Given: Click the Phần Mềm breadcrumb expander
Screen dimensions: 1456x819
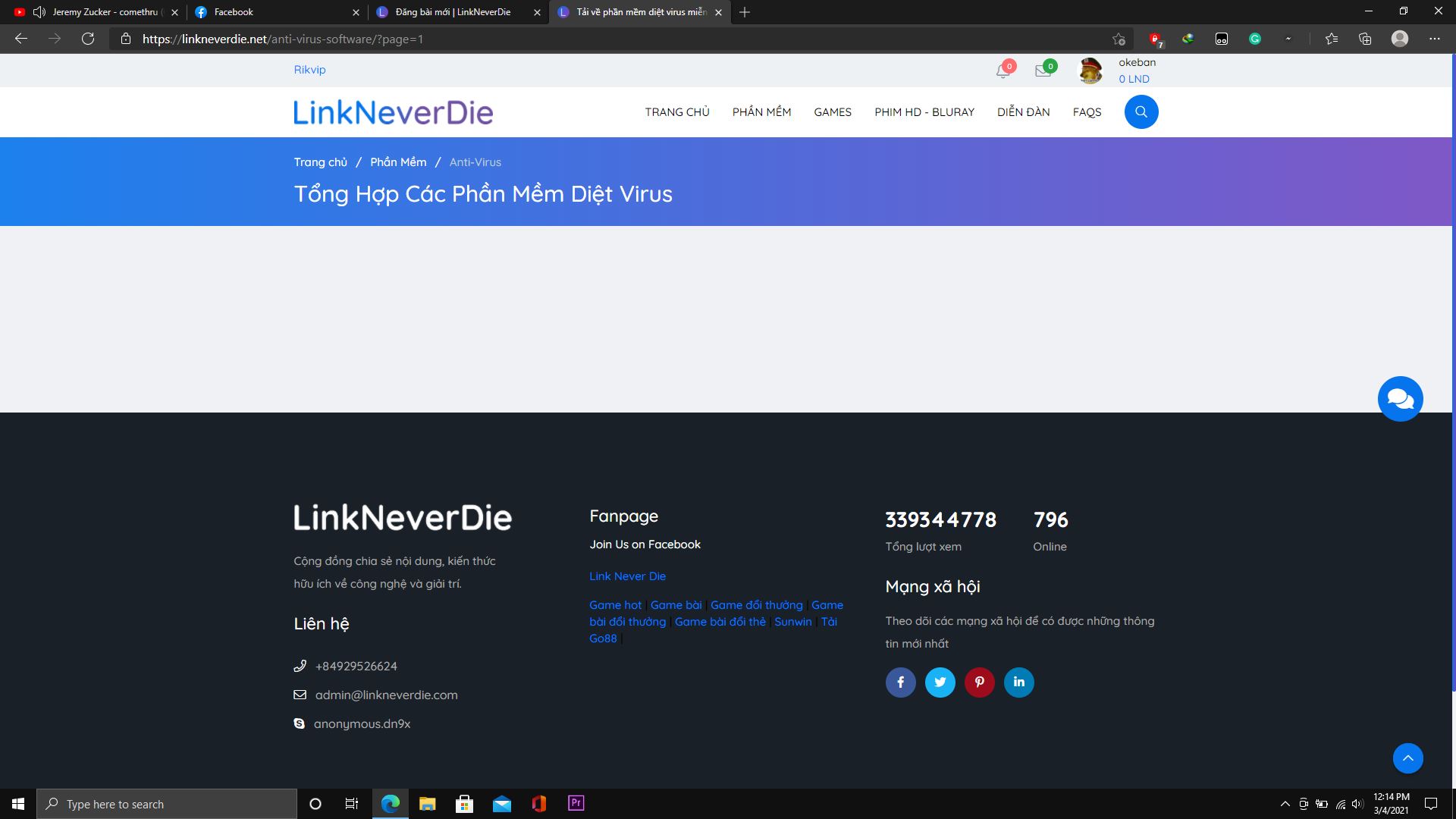Looking at the screenshot, I should (397, 162).
